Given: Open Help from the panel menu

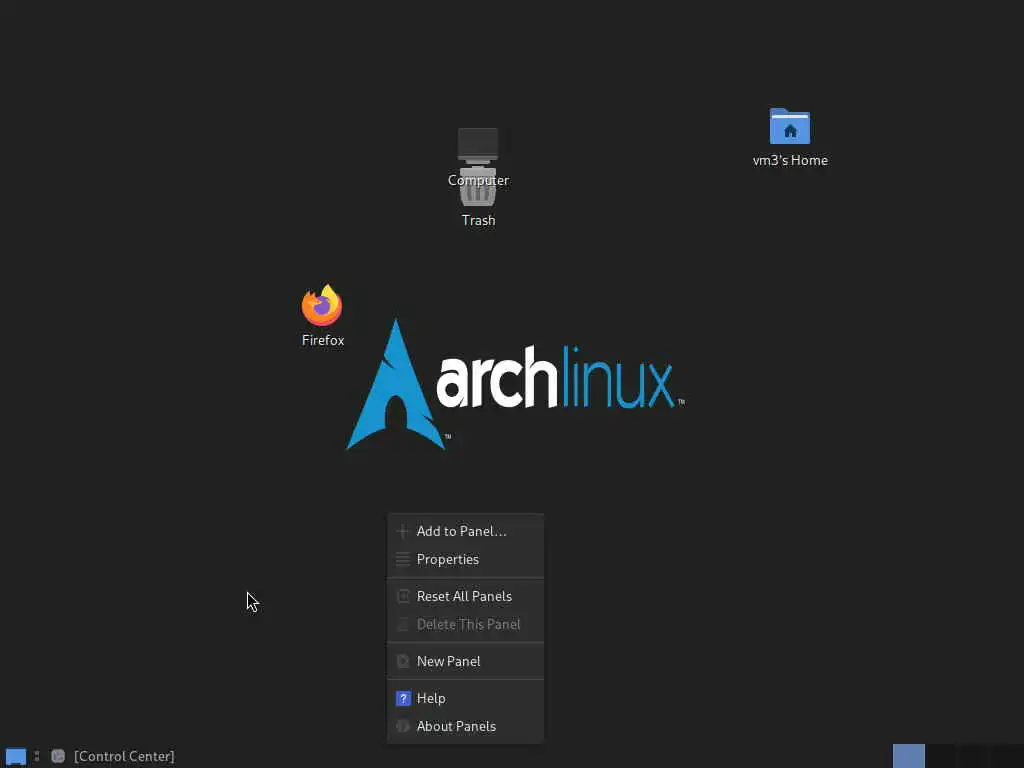Looking at the screenshot, I should 466,698.
